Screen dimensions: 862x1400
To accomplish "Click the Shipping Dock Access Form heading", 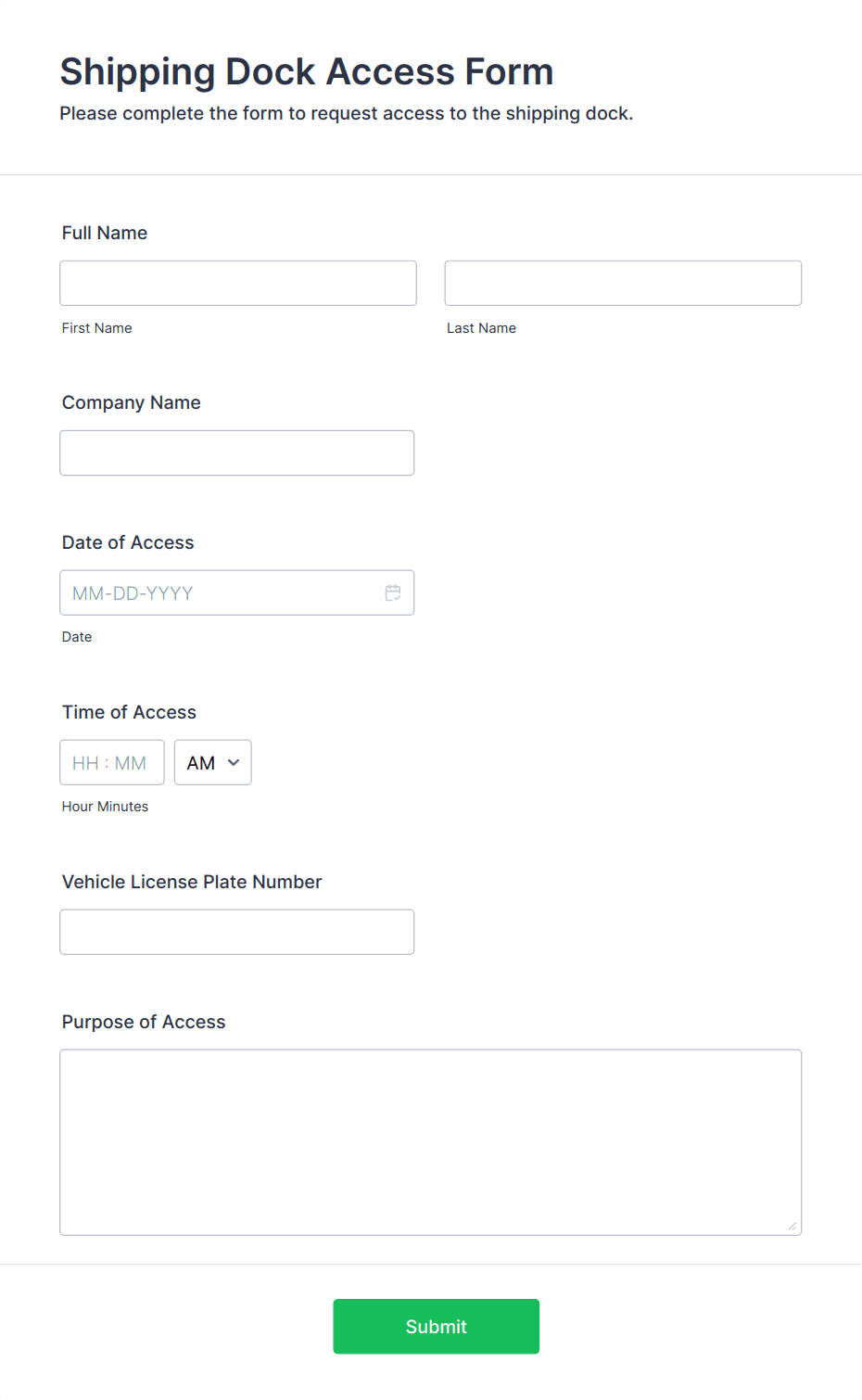I will 307,71.
